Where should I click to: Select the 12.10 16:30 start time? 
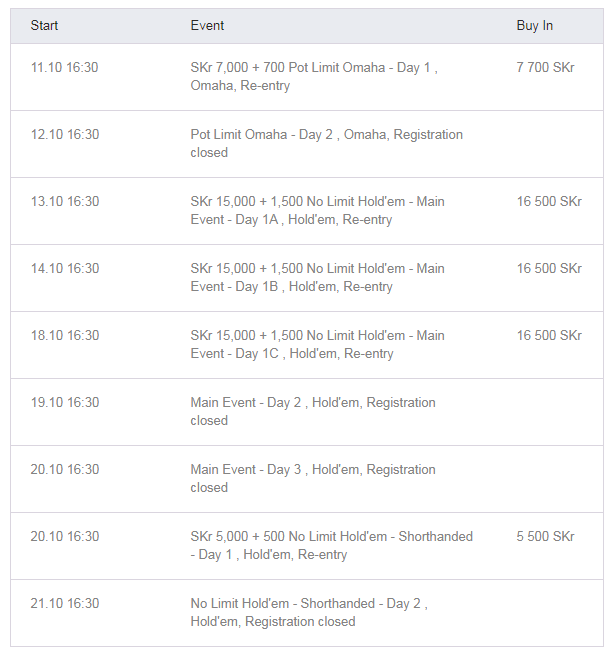tap(64, 135)
